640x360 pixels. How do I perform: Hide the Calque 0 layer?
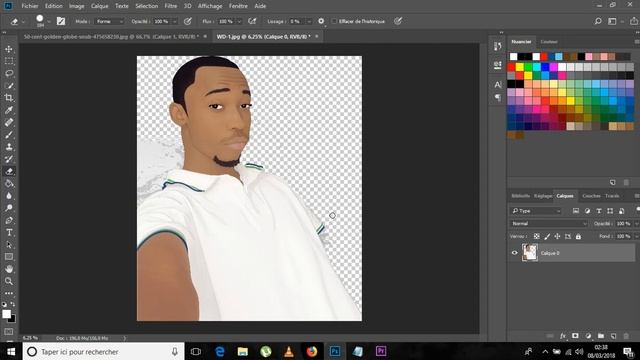click(x=514, y=253)
